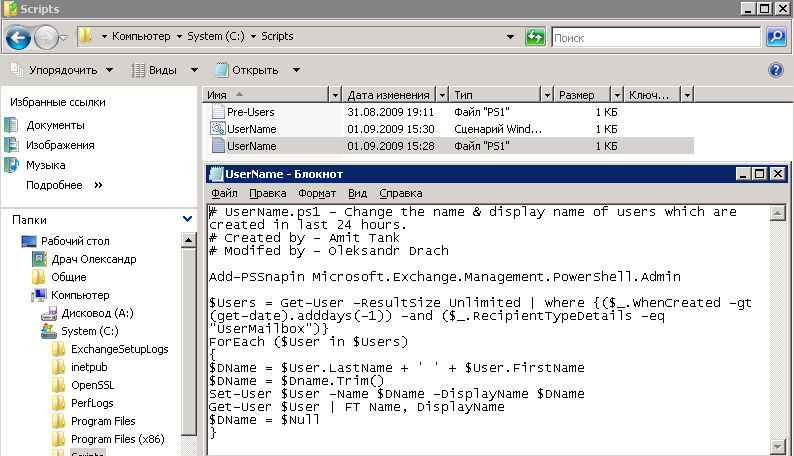Viewport: 794px width, 456px height.
Task: Sort files by Тип column header
Action: point(495,95)
